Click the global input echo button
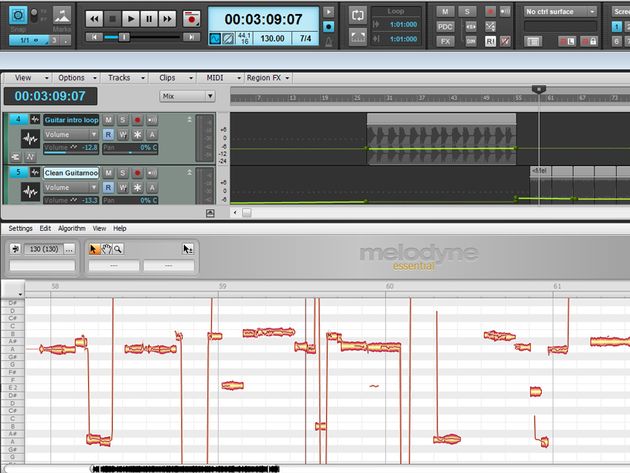Image resolution: width=630 pixels, height=473 pixels. click(505, 12)
